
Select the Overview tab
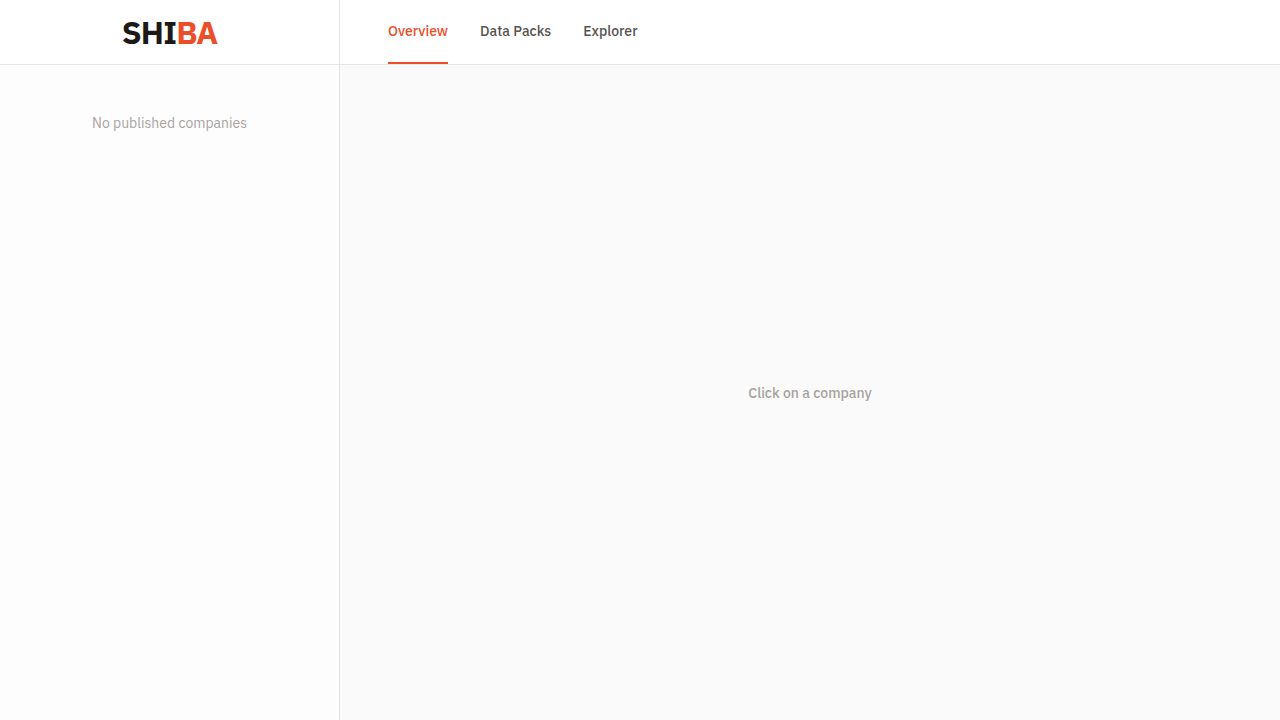[x=418, y=31]
